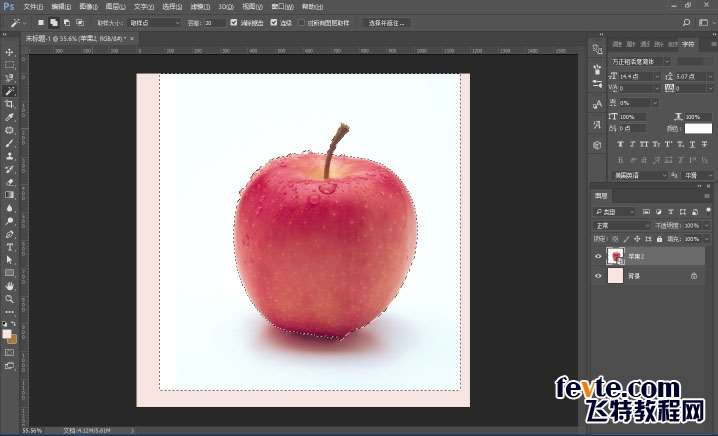
Task: Change screen mode icon in toolbar
Action: coord(9,366)
